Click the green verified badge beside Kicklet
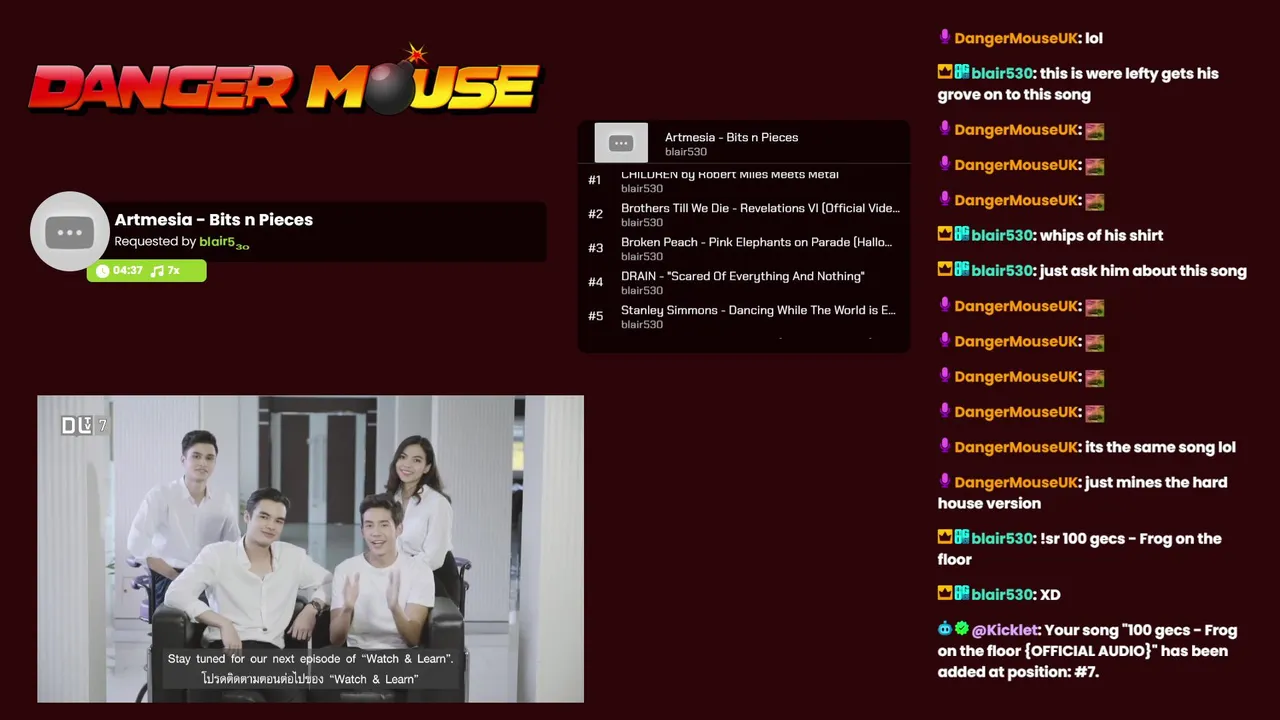The image size is (1280, 720). pyautogui.click(x=962, y=629)
